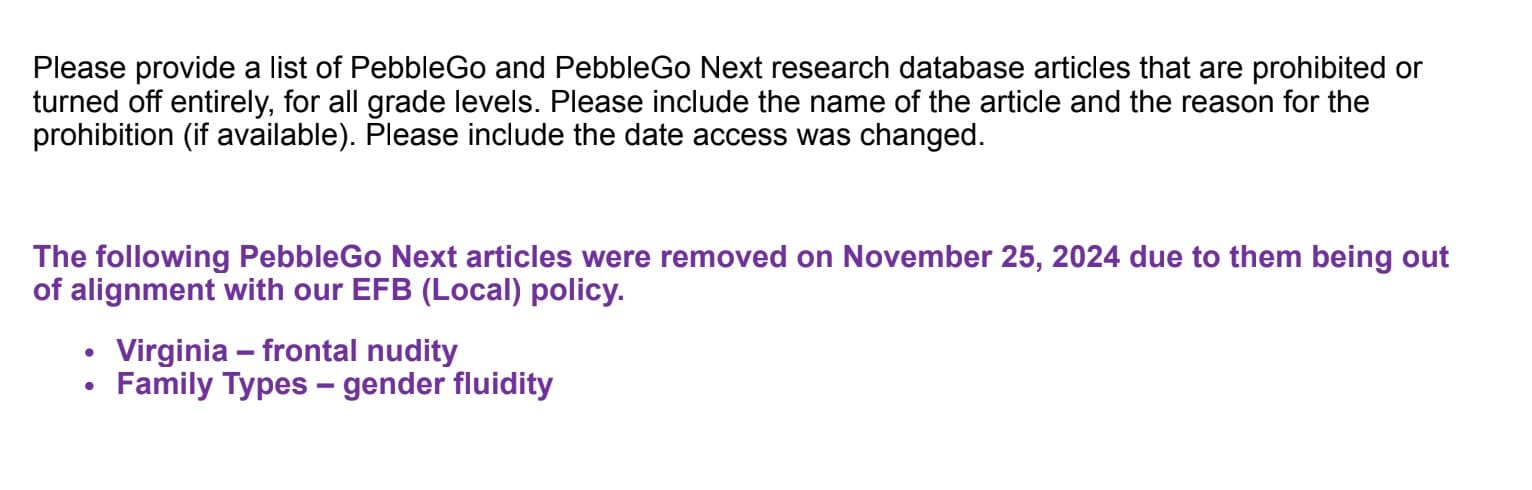Click the phrase 'gender fluidity'

point(447,384)
